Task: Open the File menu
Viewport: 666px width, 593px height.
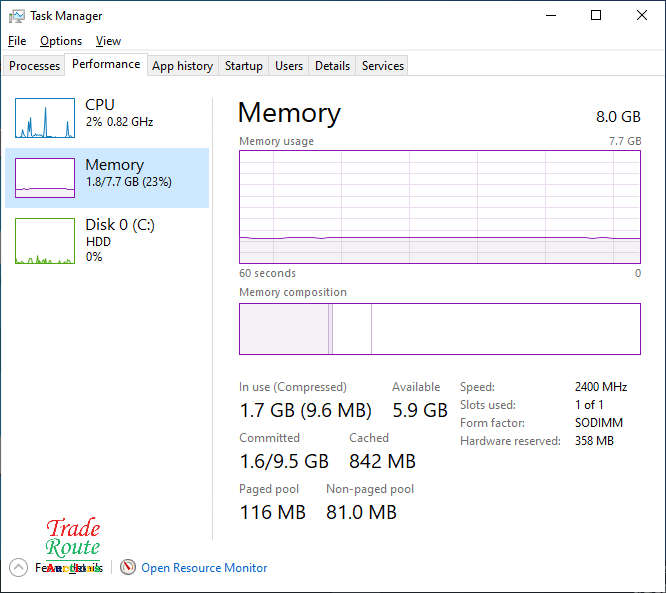Action: point(17,41)
